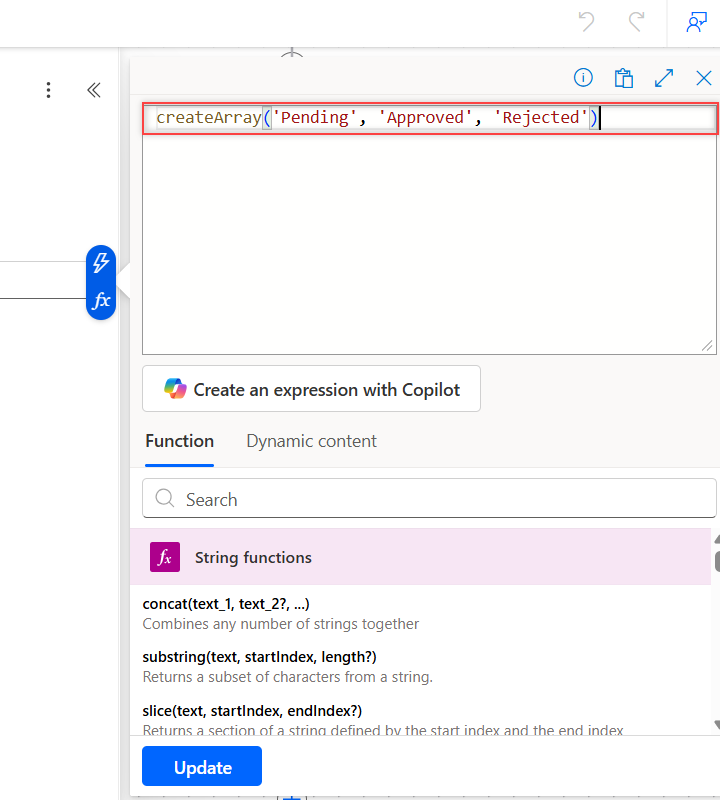Click 'Combines any number of strings together' description

pyautogui.click(x=281, y=624)
